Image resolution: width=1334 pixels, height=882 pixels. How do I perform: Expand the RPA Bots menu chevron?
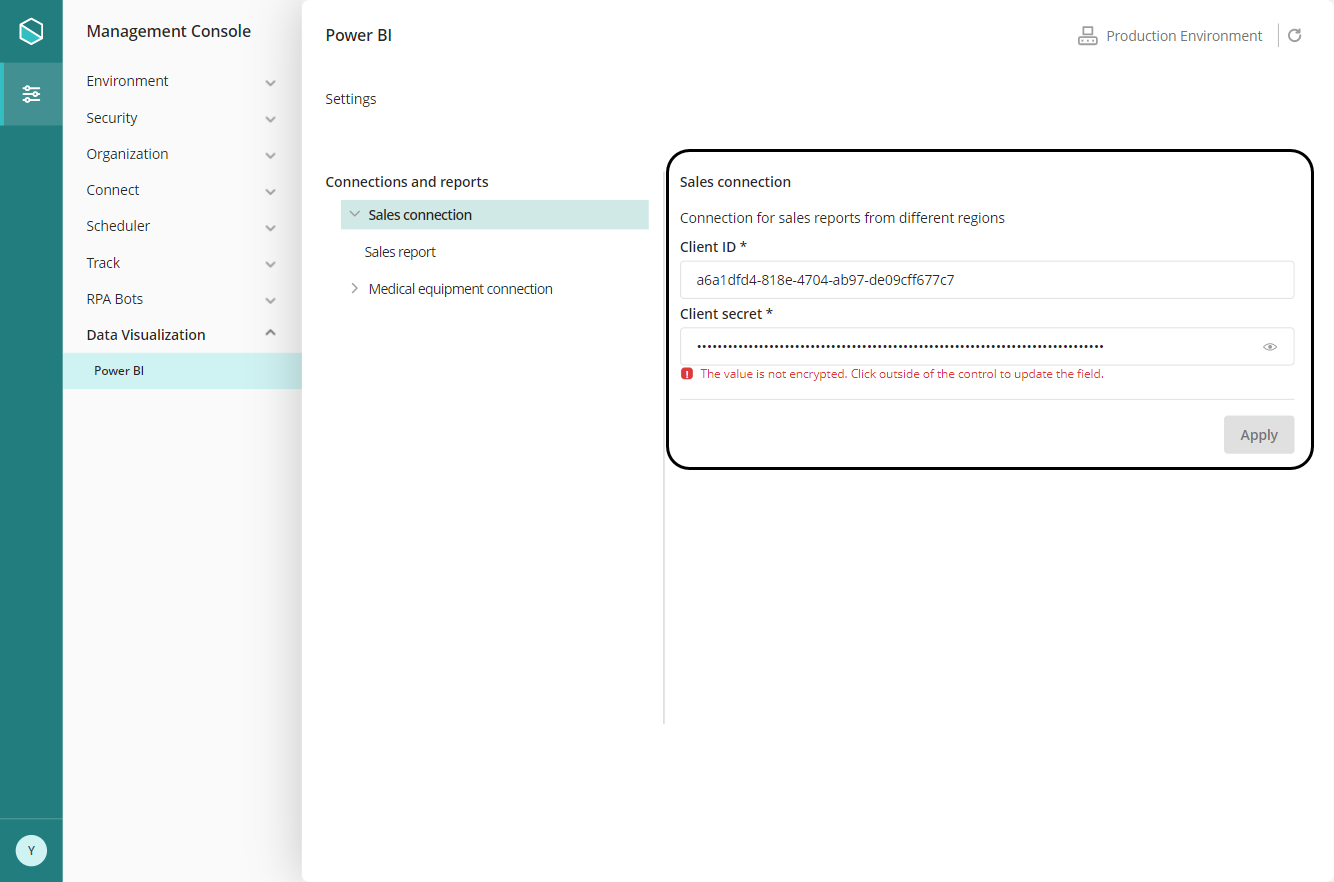[x=270, y=300]
